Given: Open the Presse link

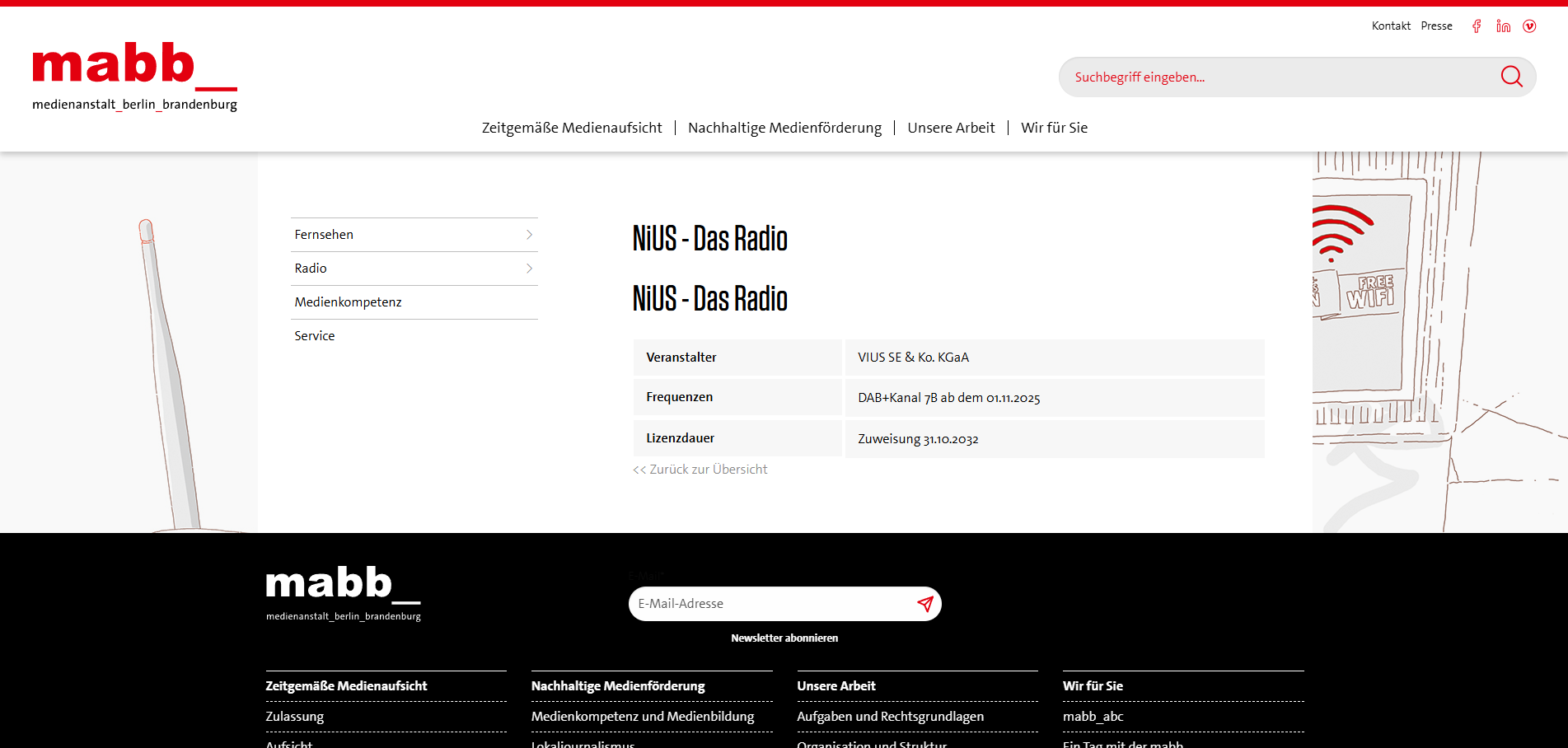Looking at the screenshot, I should click(x=1436, y=26).
